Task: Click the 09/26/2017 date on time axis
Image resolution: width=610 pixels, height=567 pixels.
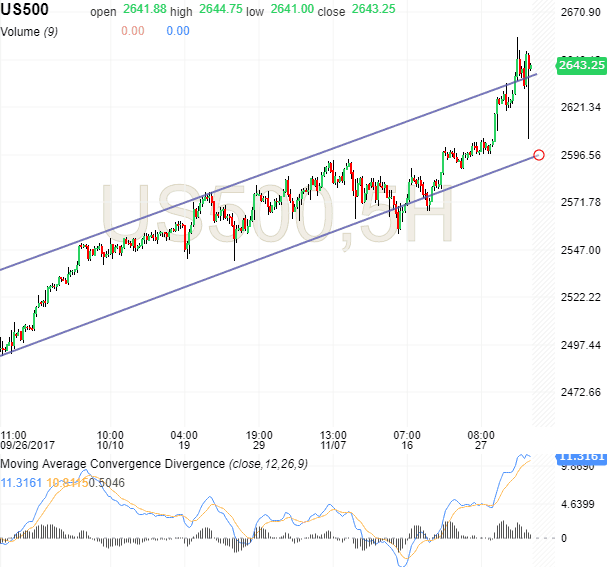Action: pos(26,447)
